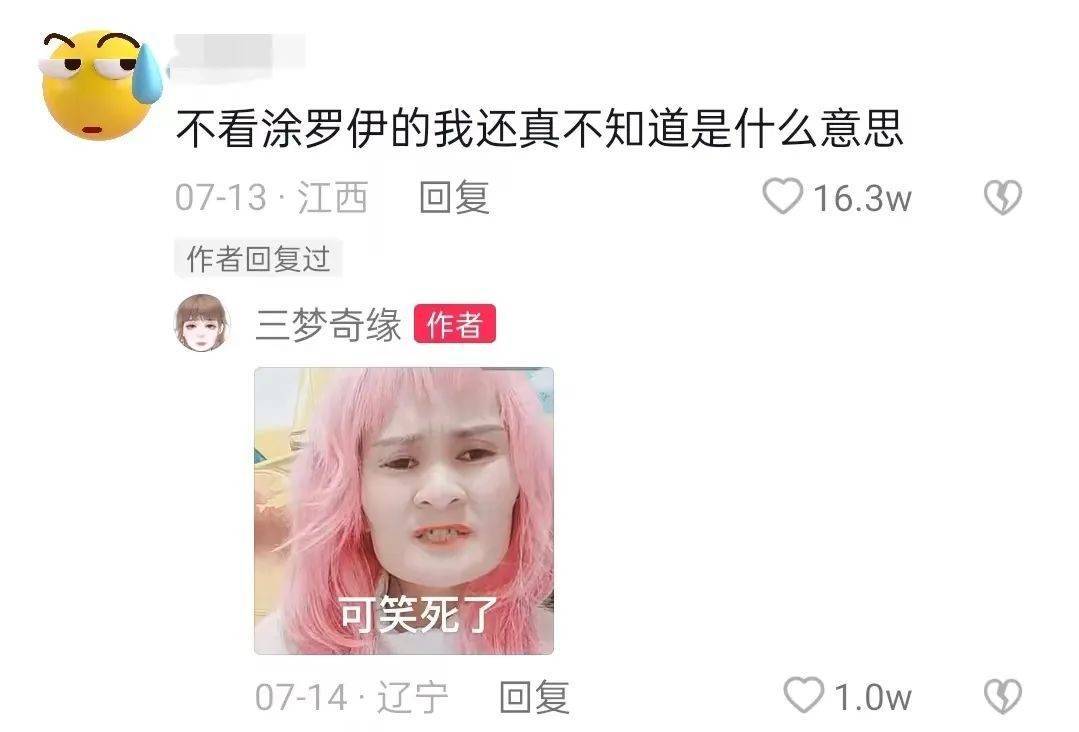Click the 辽宁 location label
This screenshot has width=1079, height=732.
coord(413,697)
